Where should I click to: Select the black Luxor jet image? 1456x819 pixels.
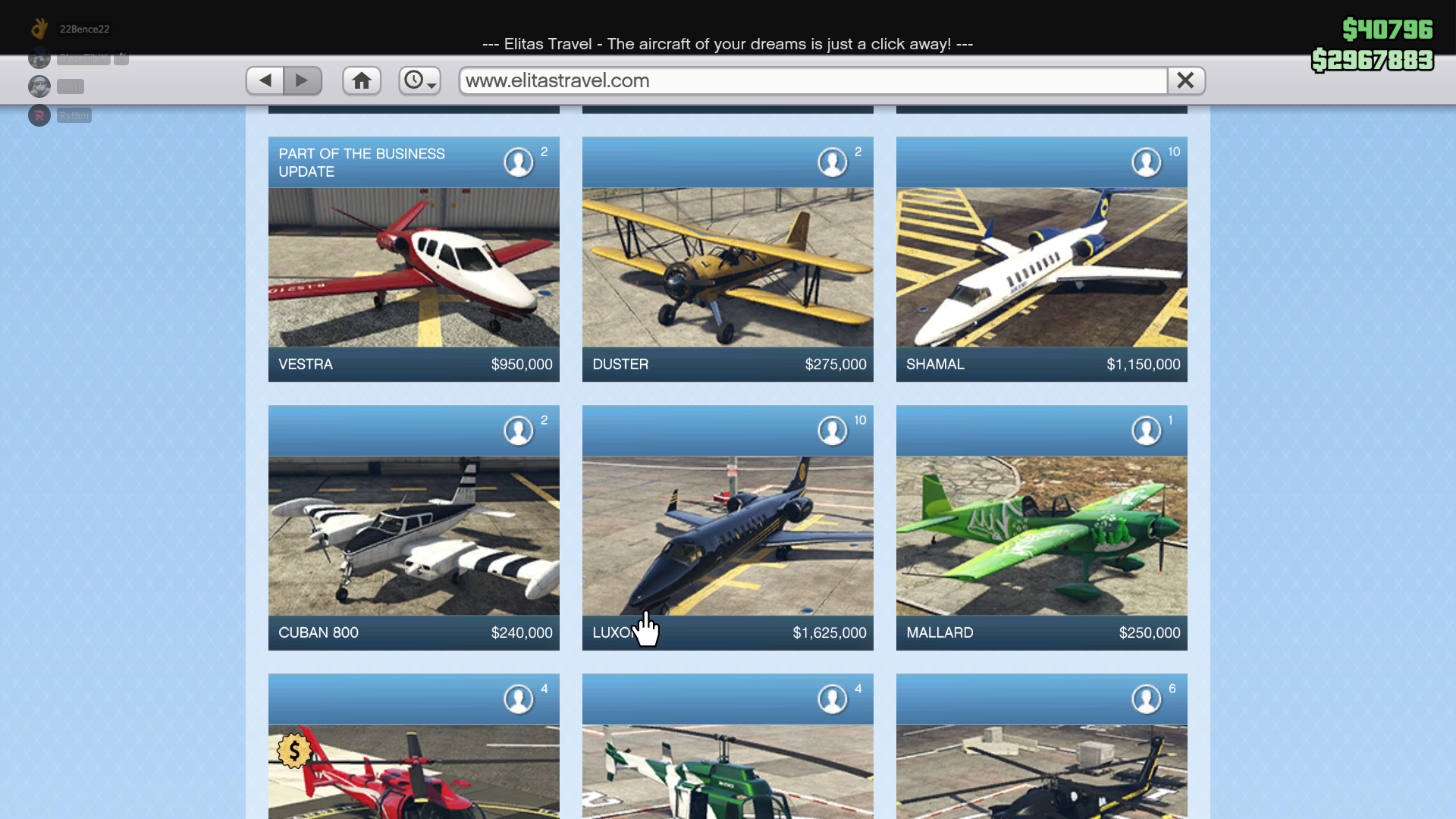pos(728,536)
